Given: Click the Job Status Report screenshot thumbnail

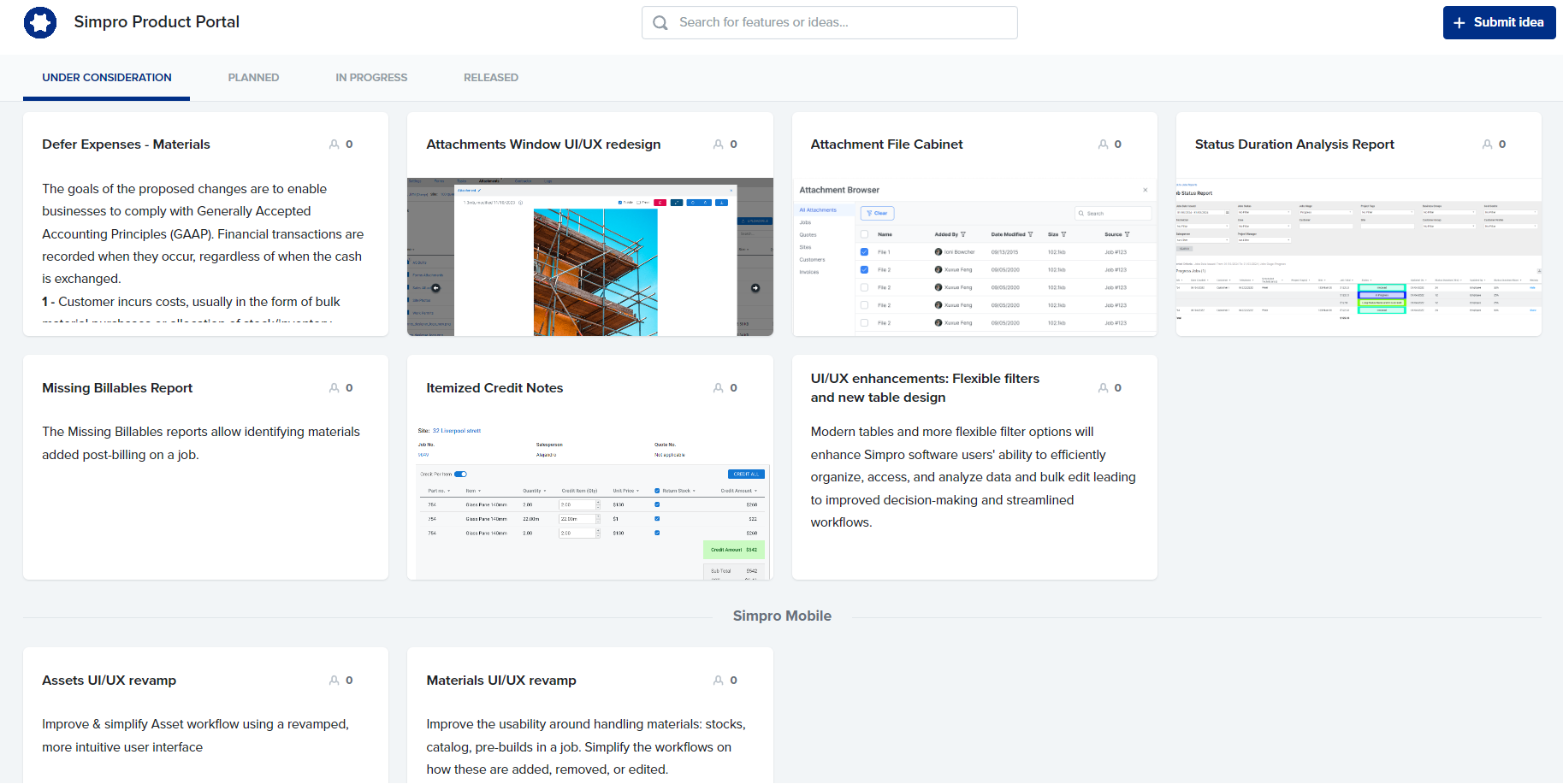Looking at the screenshot, I should 1359,256.
